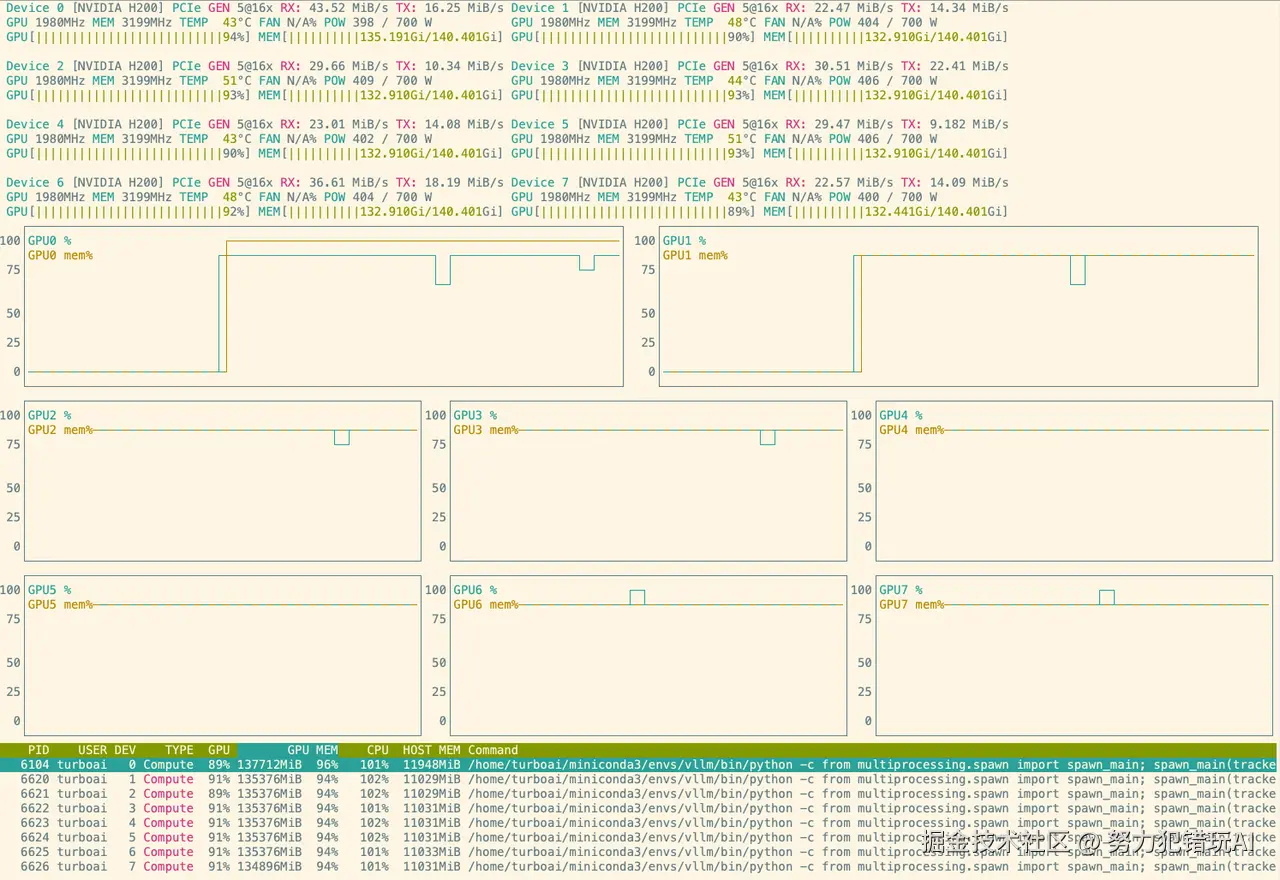The width and height of the screenshot is (1280, 880).
Task: Click the RX value 36.61 MiB/s
Action: (348, 182)
